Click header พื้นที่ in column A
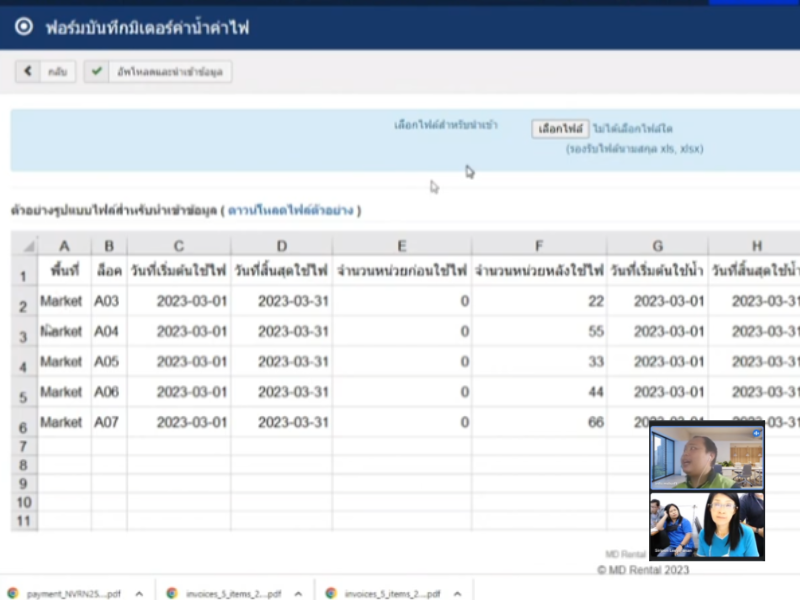Screen dimensions: 800x600 click(65, 270)
